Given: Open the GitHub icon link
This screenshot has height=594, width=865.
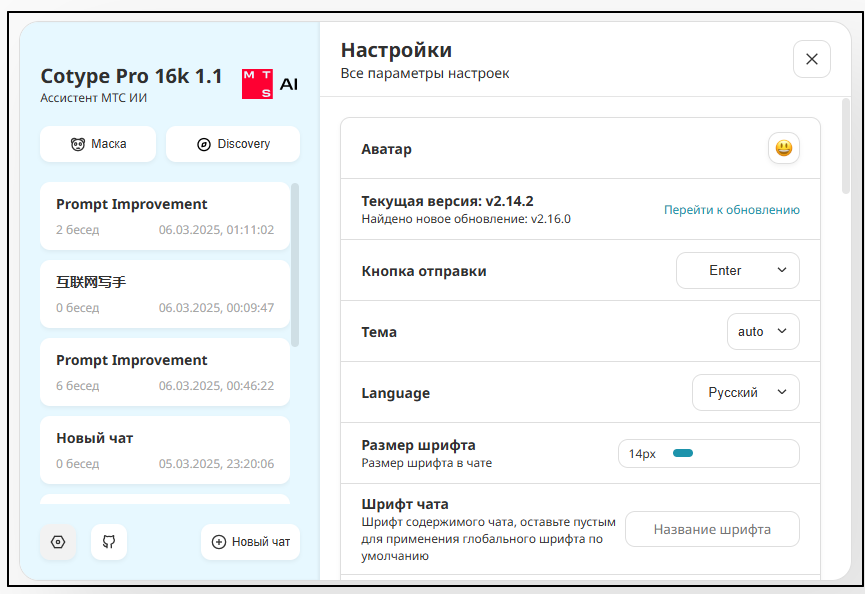Looking at the screenshot, I should (109, 542).
